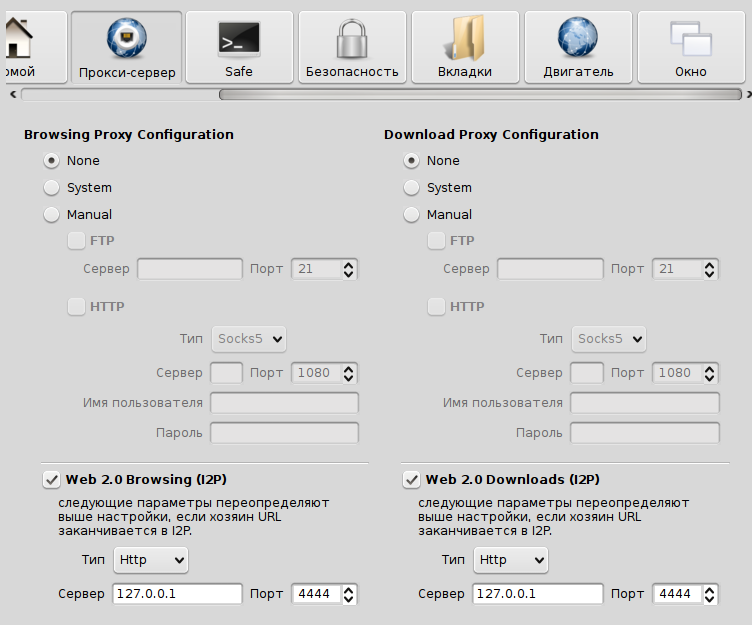Toggle FTP checkbox under Download Proxy
The height and width of the screenshot is (625, 752).
point(436,240)
